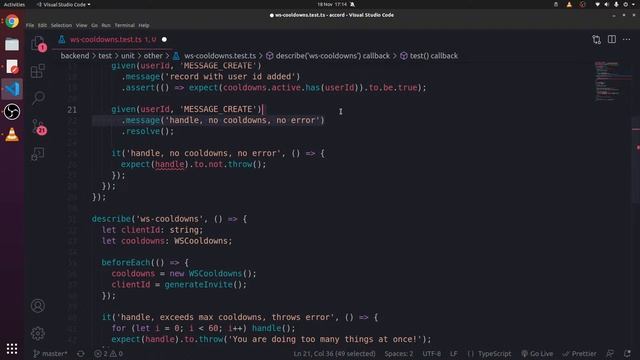
Task: Open the Remote Explorer activity bar icon
Action: (x=38, y=154)
